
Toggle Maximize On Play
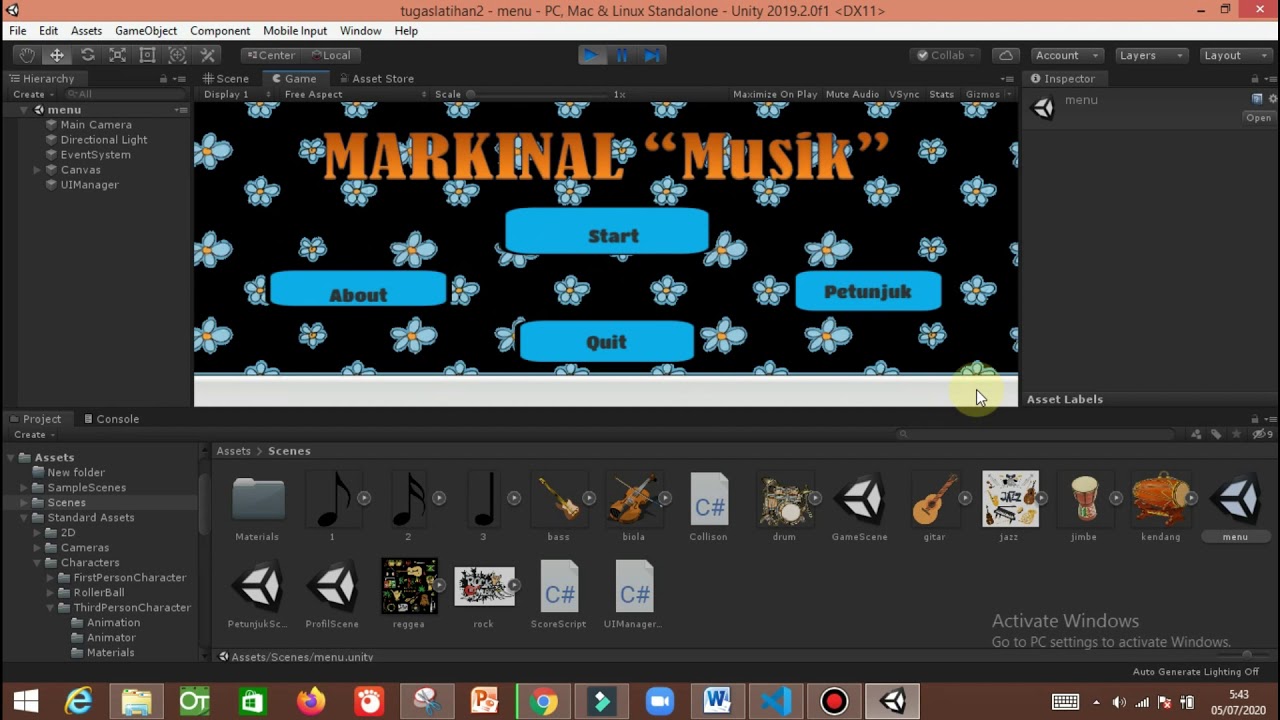pyautogui.click(x=775, y=94)
